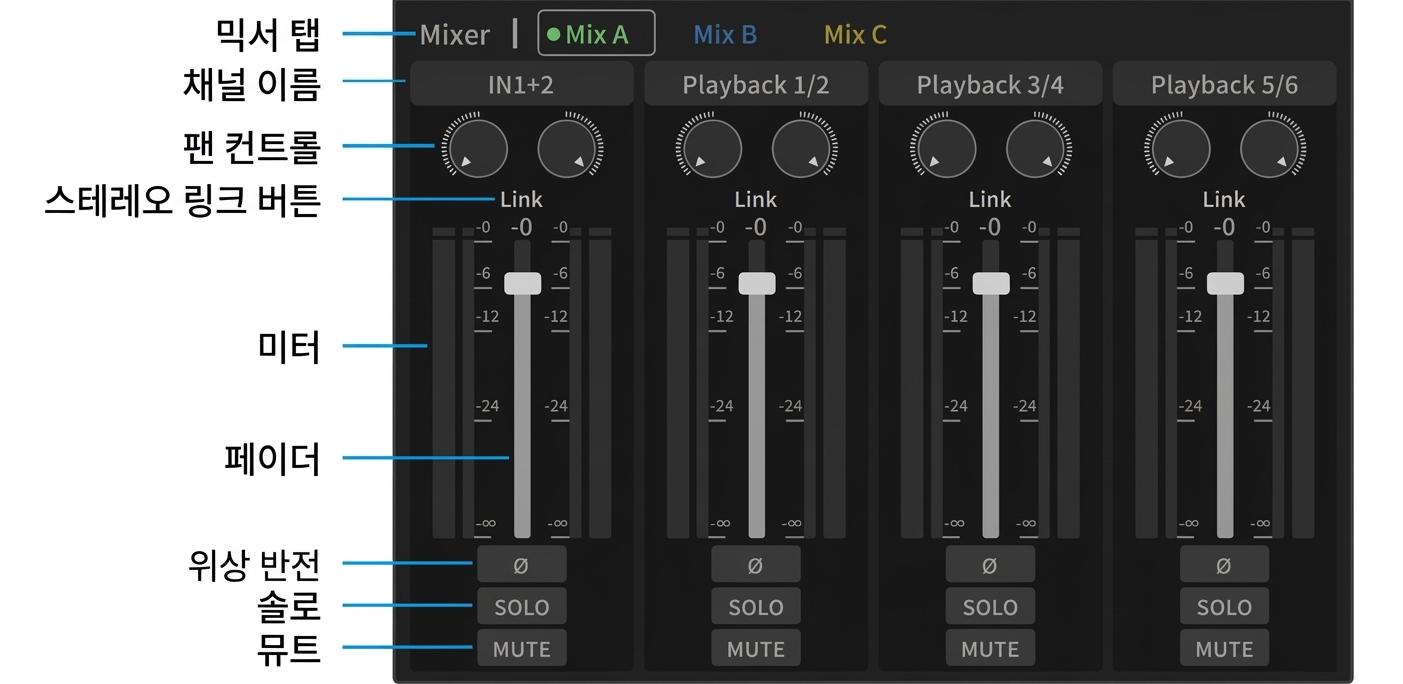1403x684 pixels.
Task: Enable phase invert on Playback 5/6
Action: (x=1223, y=565)
